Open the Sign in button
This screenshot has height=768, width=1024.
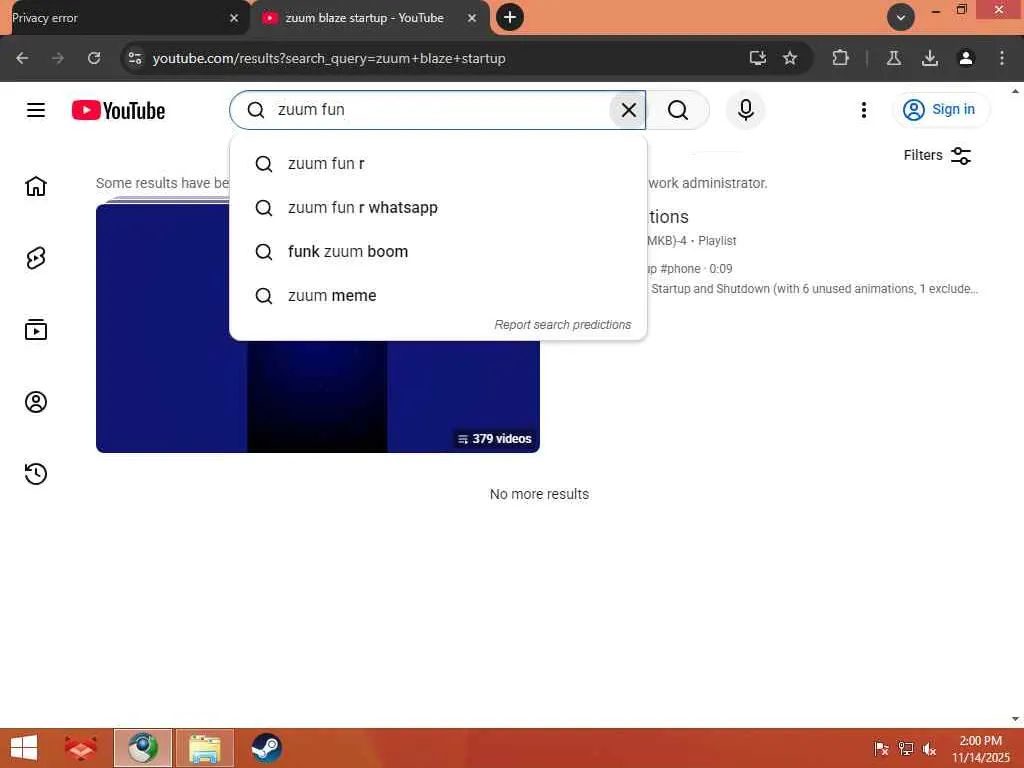[940, 110]
